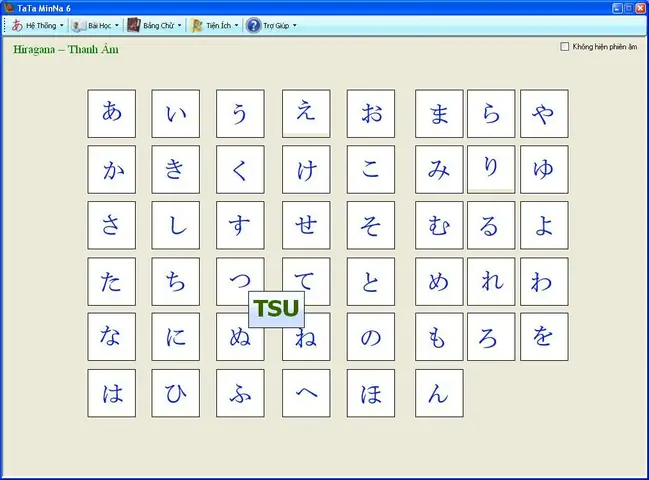Choose the る character card
This screenshot has height=480, width=649.
point(491,226)
